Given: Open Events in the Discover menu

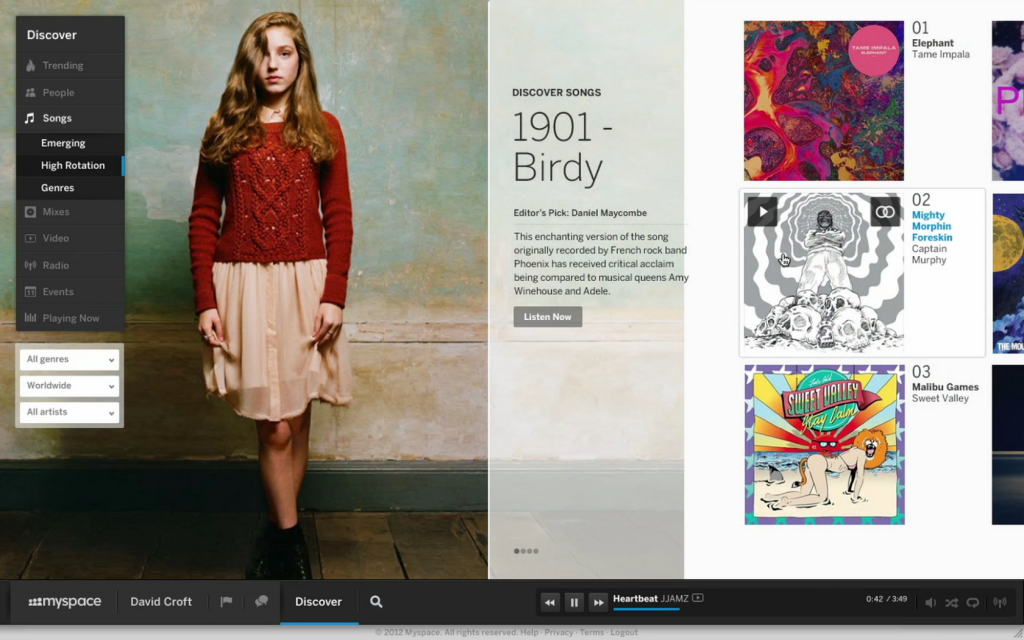Looking at the screenshot, I should (71, 292).
